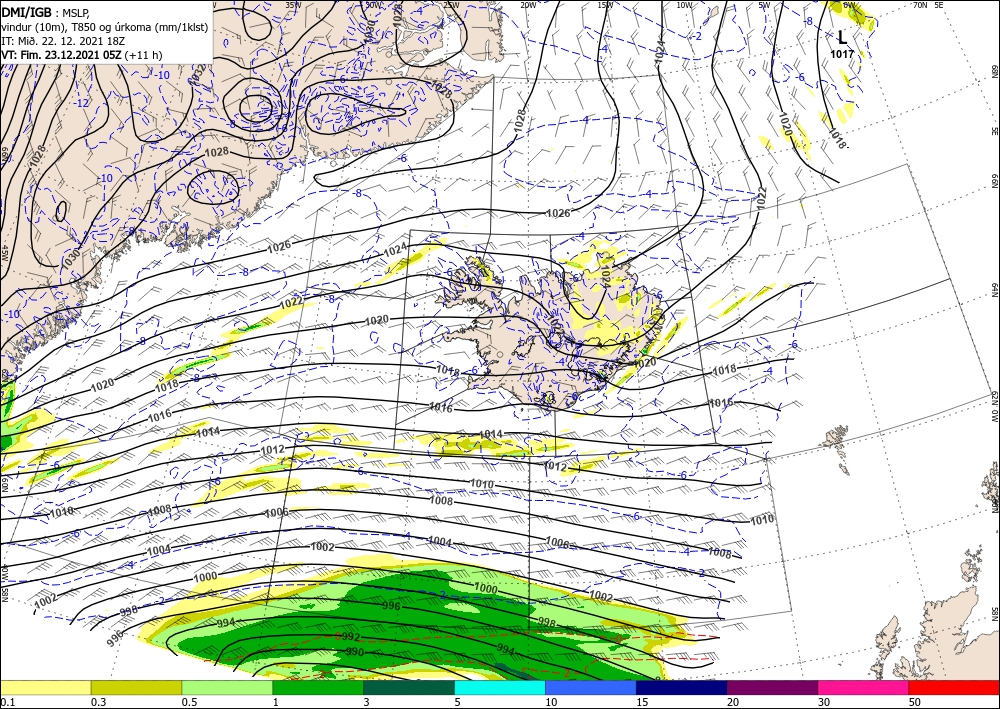
Task: Click the "L" low-pressure marker
Action: [842, 38]
